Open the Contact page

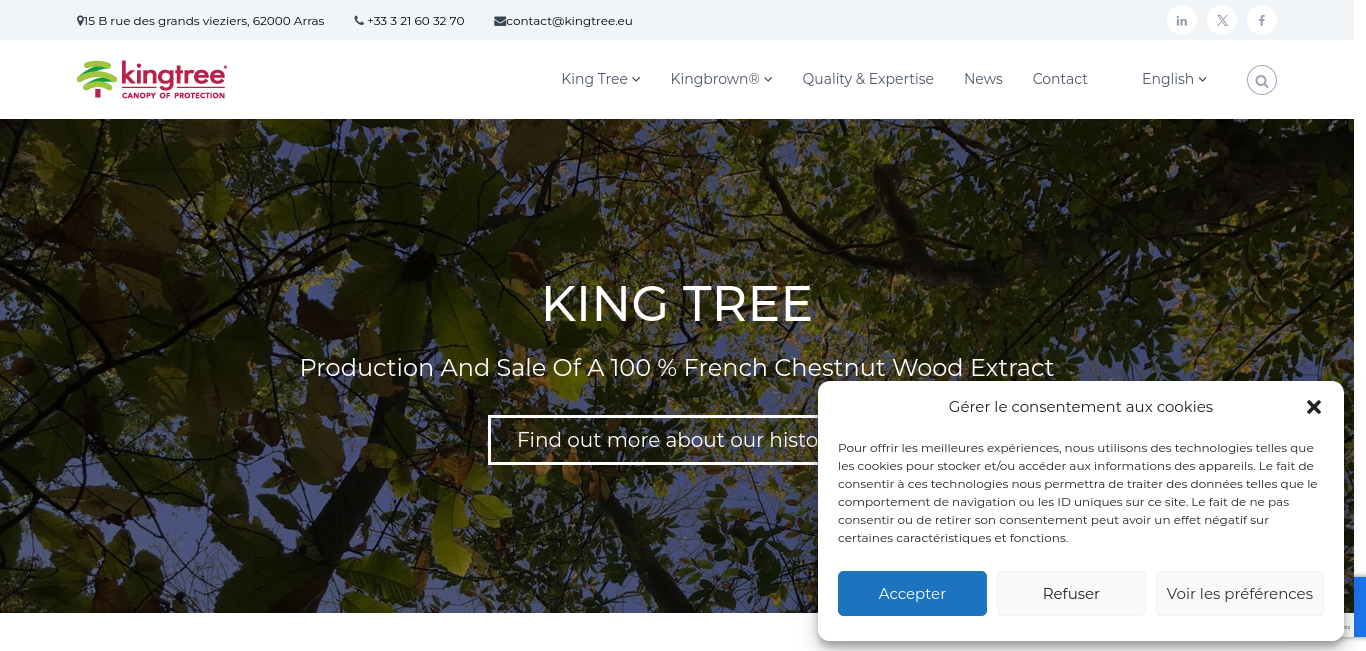1060,79
